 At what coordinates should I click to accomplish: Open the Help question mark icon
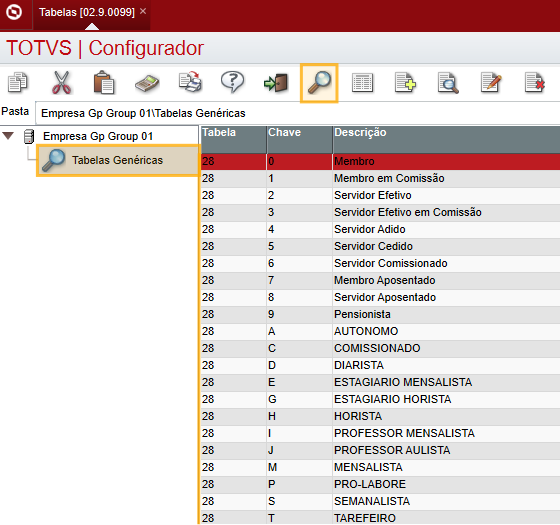click(x=232, y=82)
